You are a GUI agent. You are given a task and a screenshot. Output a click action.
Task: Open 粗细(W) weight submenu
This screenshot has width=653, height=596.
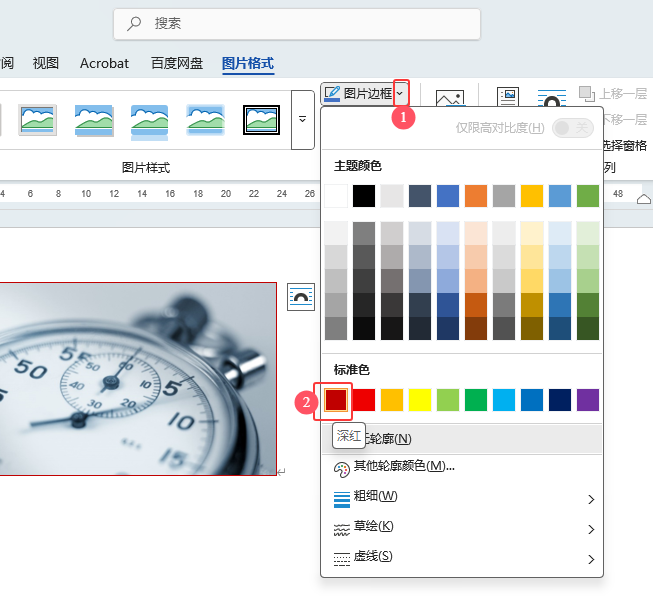(x=462, y=497)
